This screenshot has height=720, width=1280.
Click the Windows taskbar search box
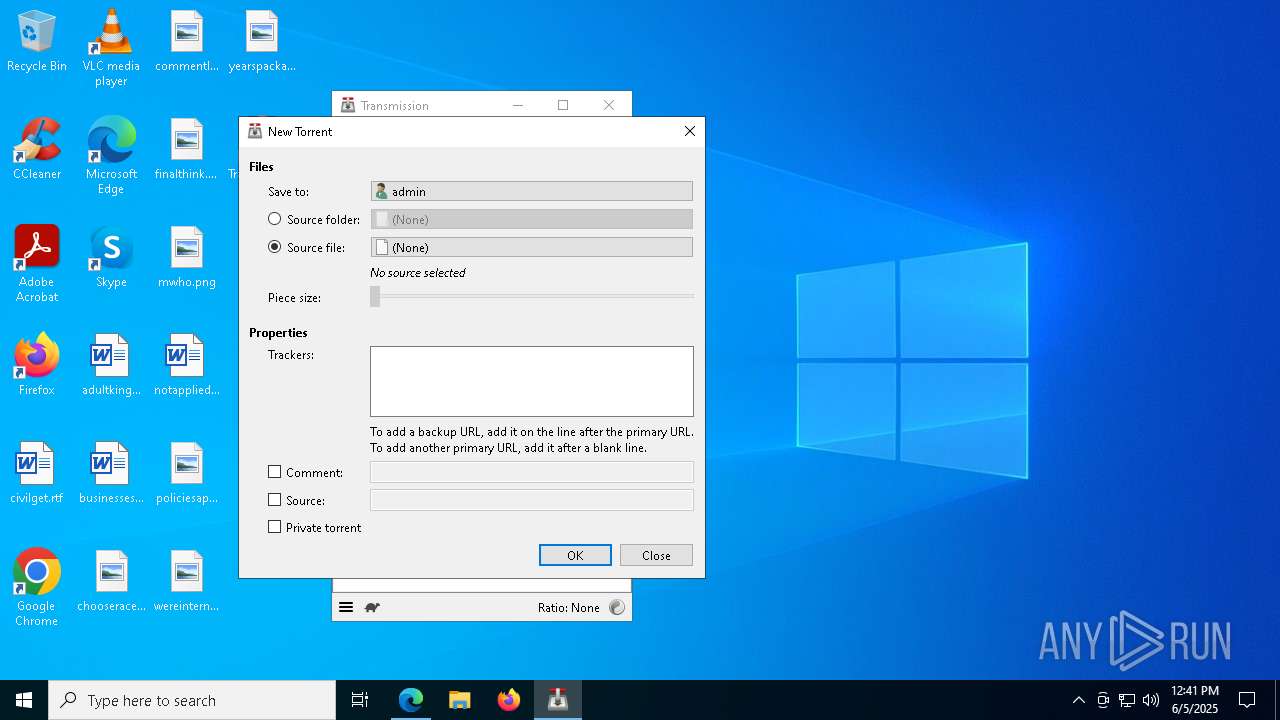(192, 700)
